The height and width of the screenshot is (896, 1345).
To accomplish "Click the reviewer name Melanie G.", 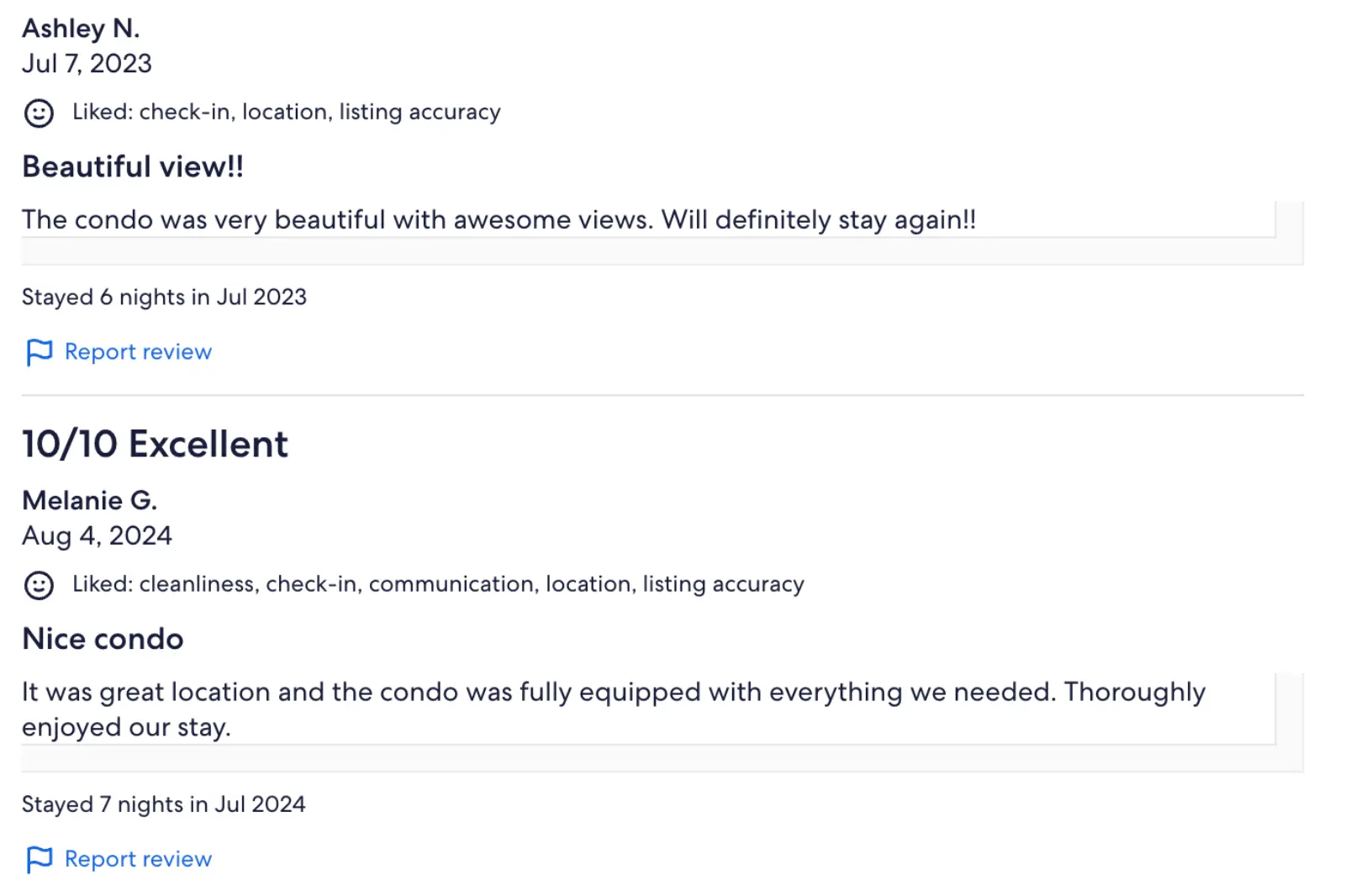I will (89, 501).
